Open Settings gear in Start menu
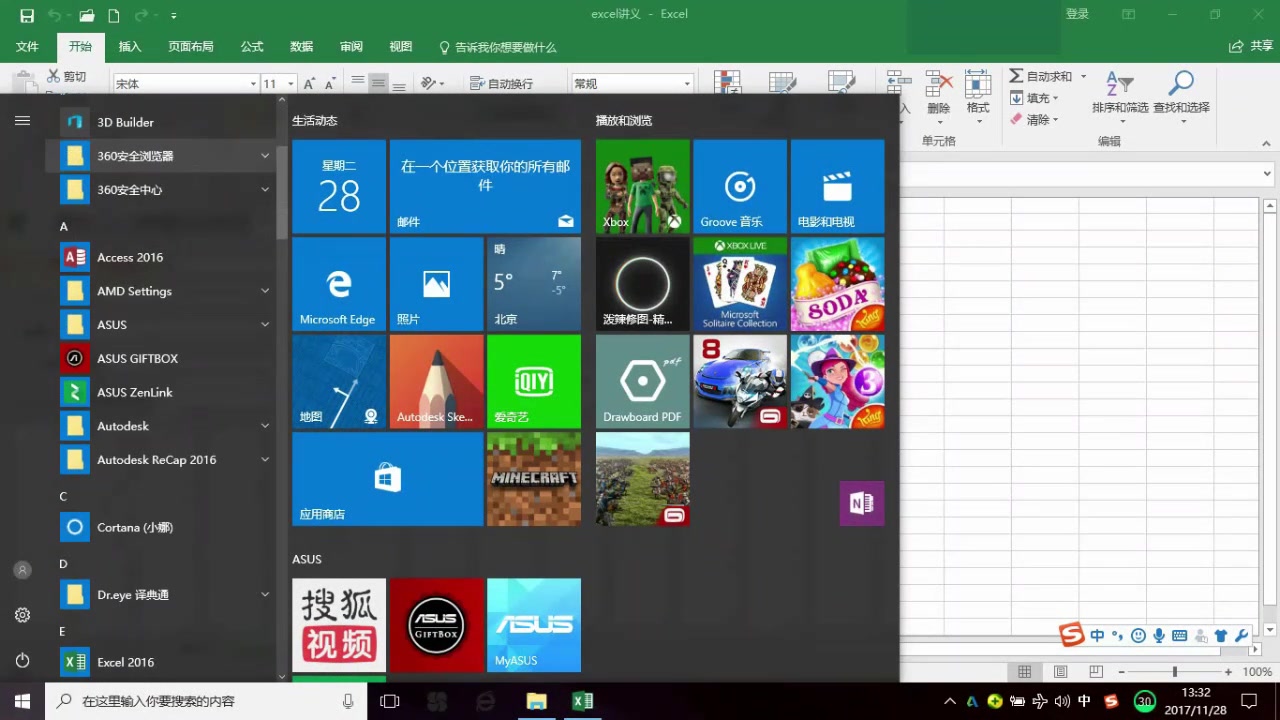The height and width of the screenshot is (720, 1280). (x=22, y=615)
